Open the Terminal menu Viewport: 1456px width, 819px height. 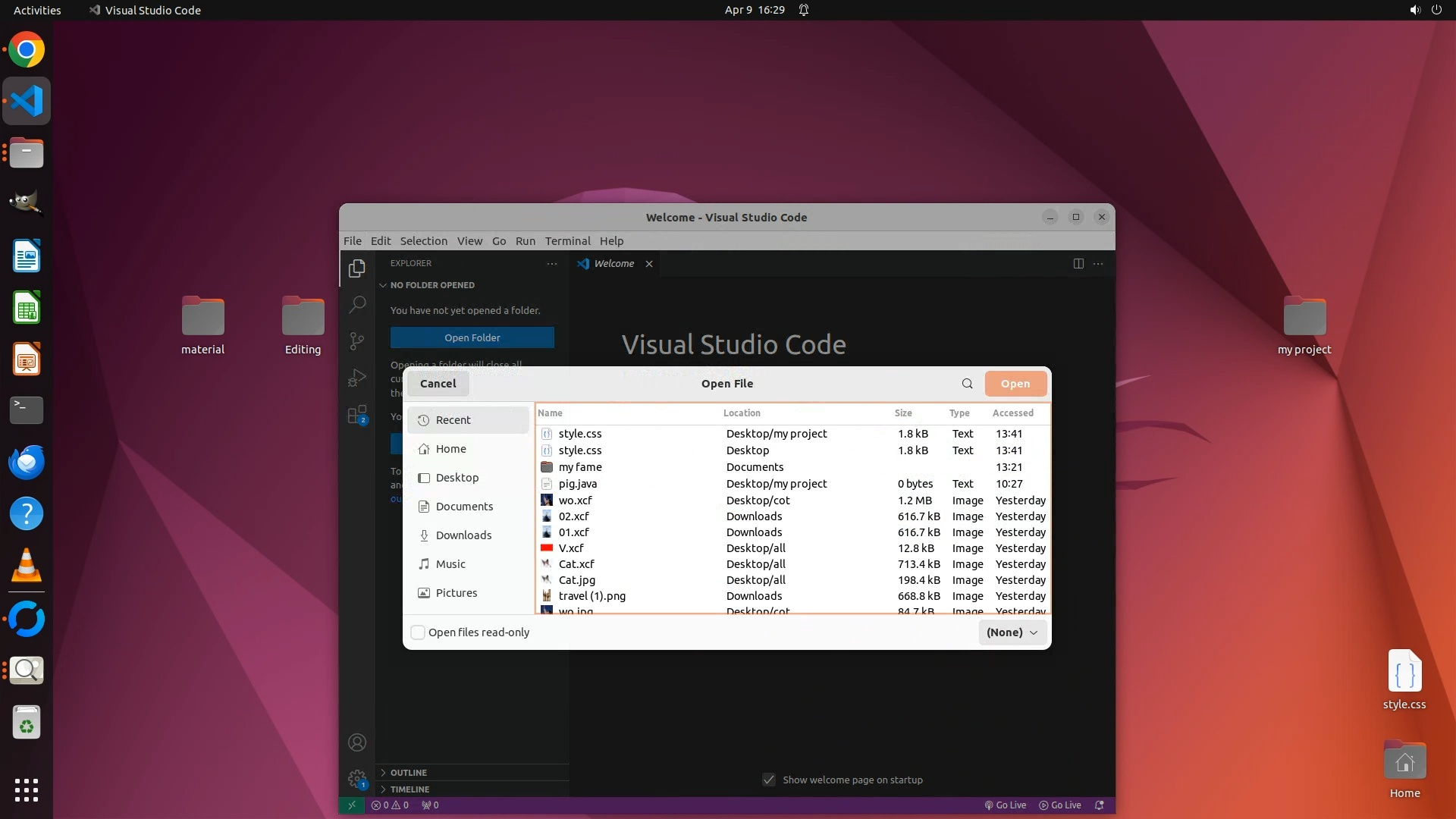point(567,241)
